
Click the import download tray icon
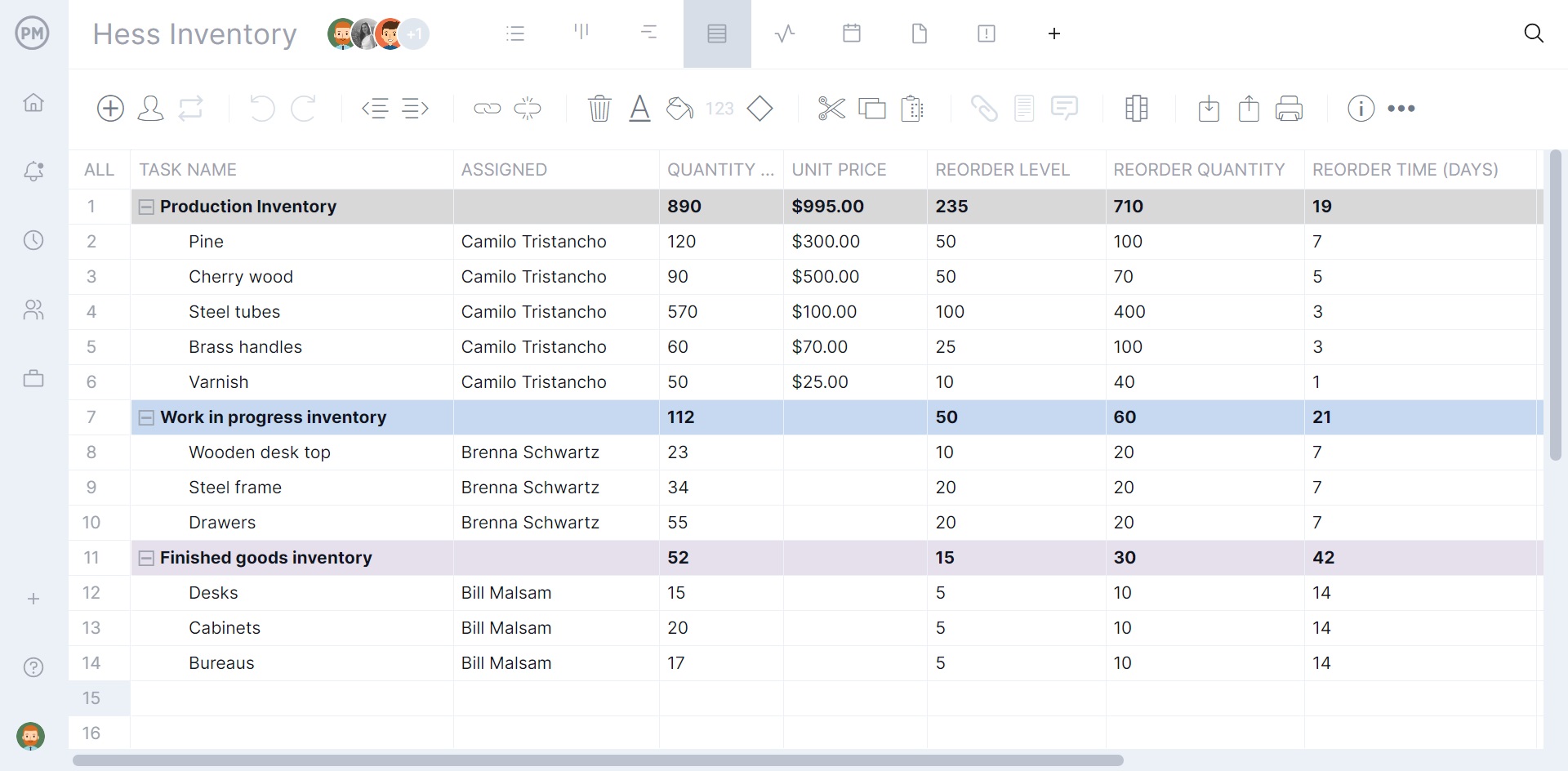point(1209,109)
